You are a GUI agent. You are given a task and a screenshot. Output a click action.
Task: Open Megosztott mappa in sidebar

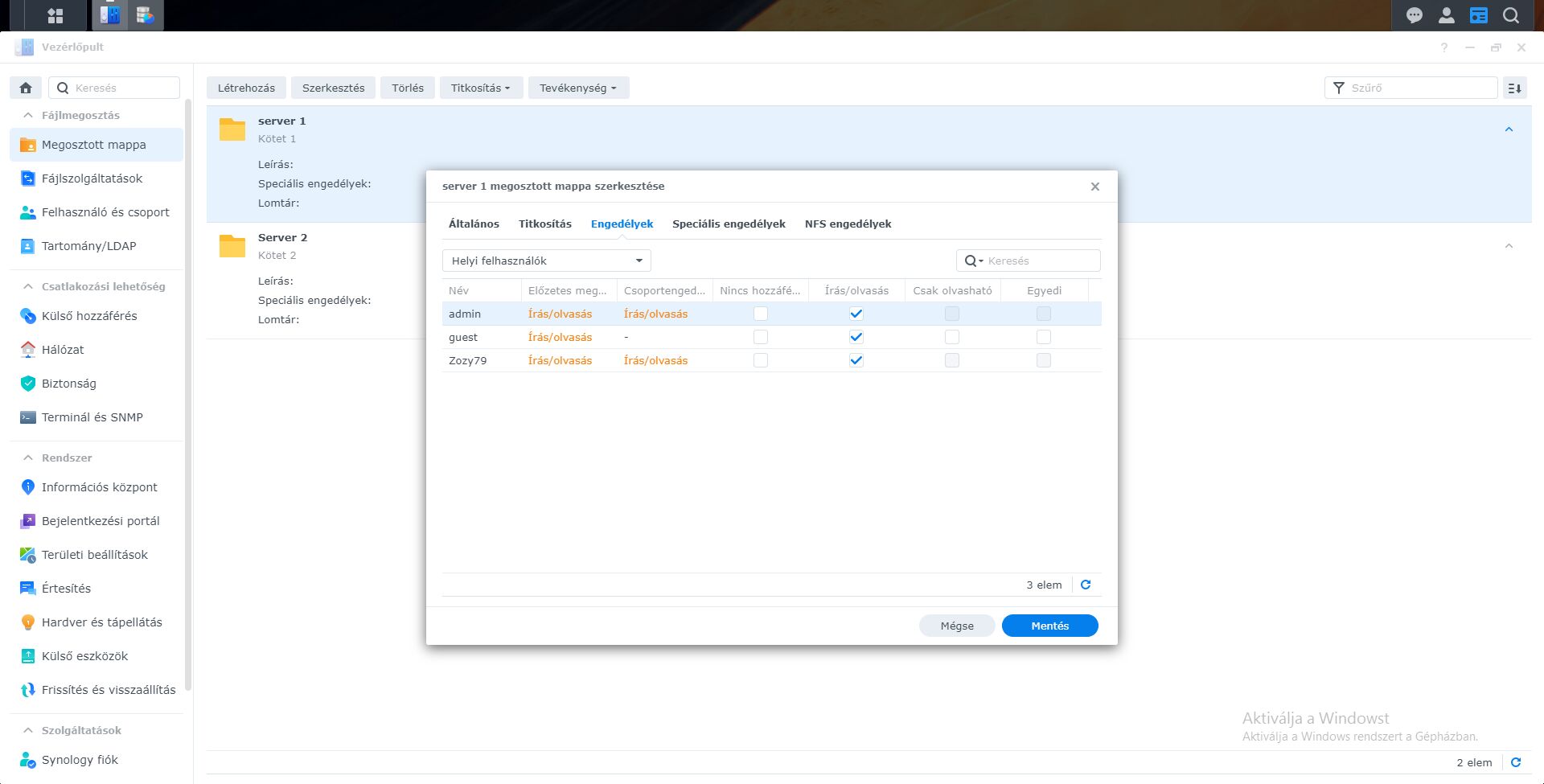(x=96, y=145)
